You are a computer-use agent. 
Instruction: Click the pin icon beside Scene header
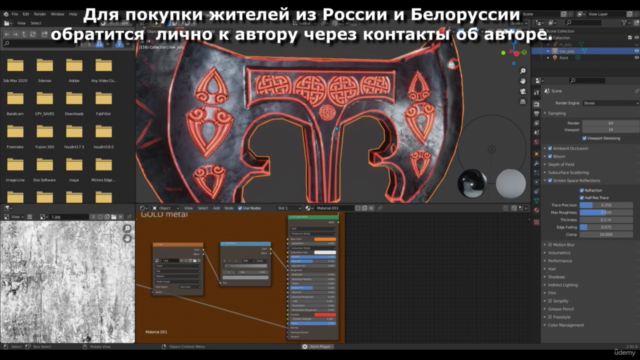click(x=636, y=91)
